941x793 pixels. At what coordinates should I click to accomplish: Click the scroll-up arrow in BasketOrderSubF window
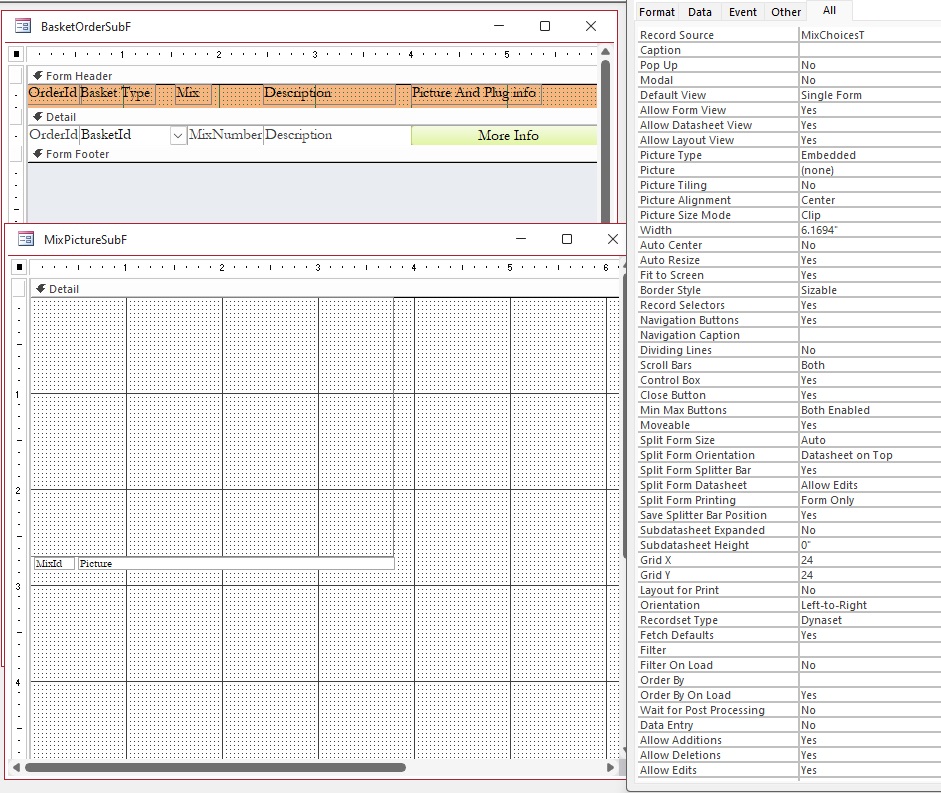point(605,50)
